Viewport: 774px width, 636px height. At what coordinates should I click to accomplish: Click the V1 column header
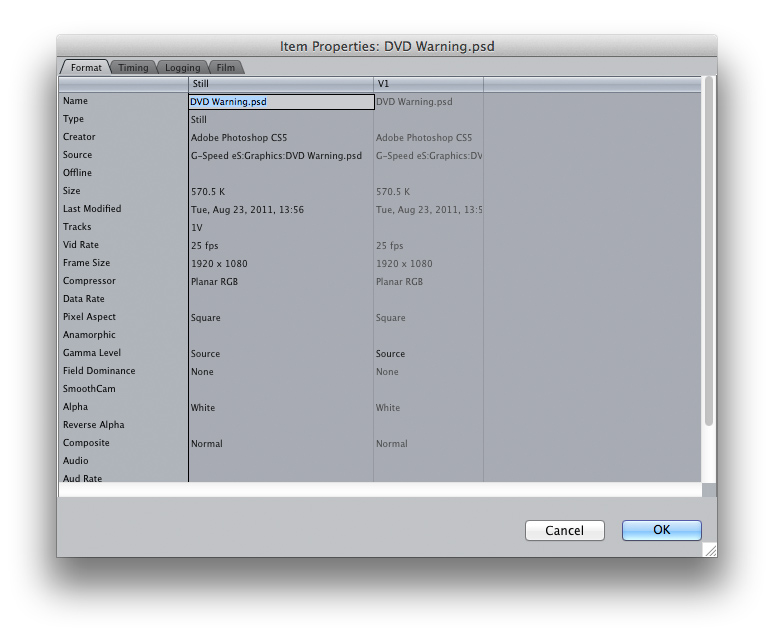[428, 84]
